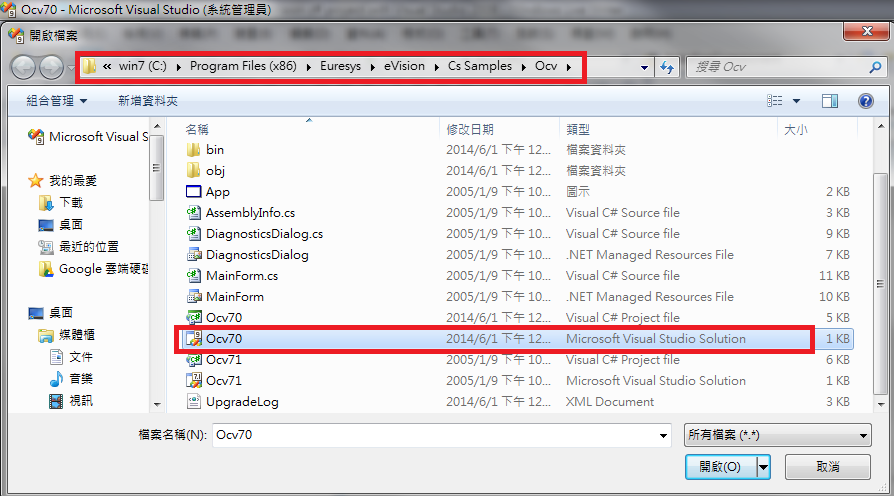Select the UpgradeLog XML document icon

(x=194, y=401)
